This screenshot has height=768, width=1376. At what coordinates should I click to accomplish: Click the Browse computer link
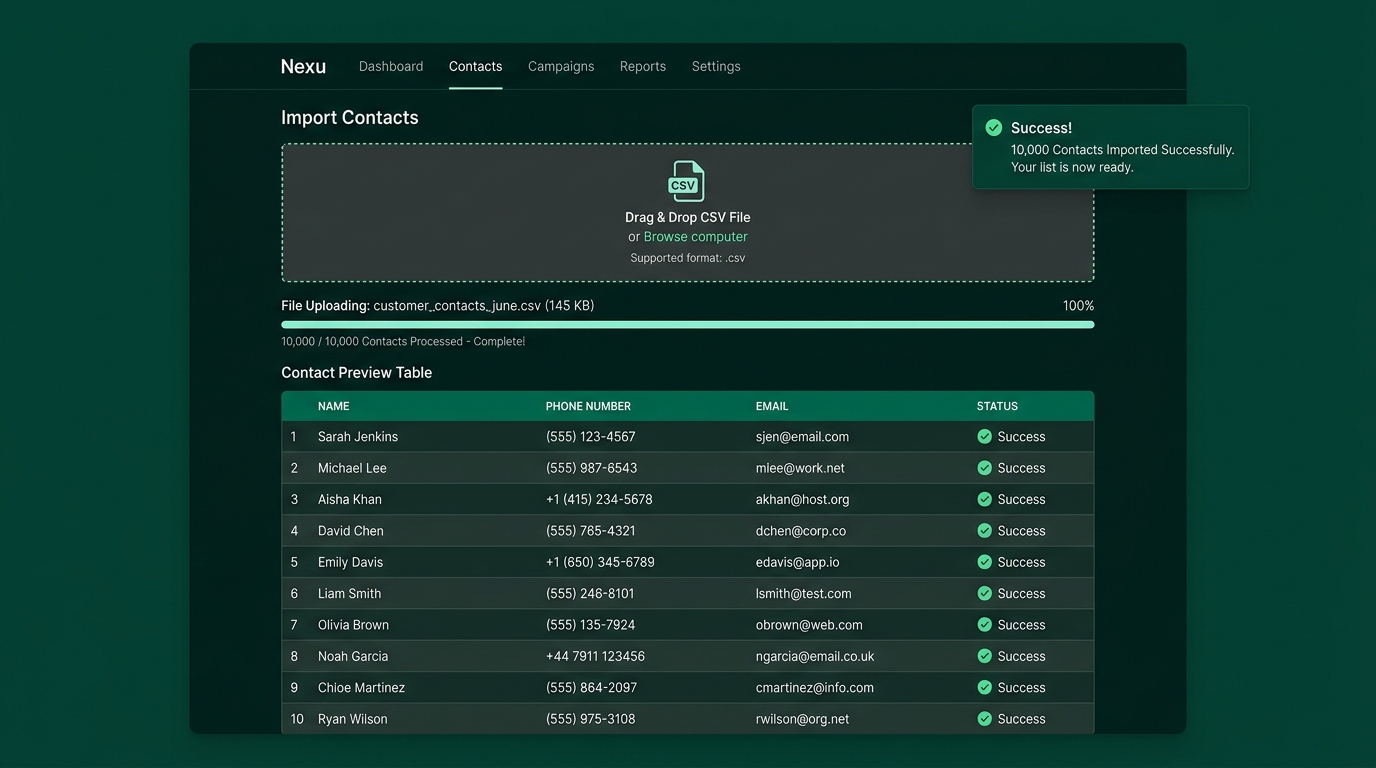(x=695, y=237)
